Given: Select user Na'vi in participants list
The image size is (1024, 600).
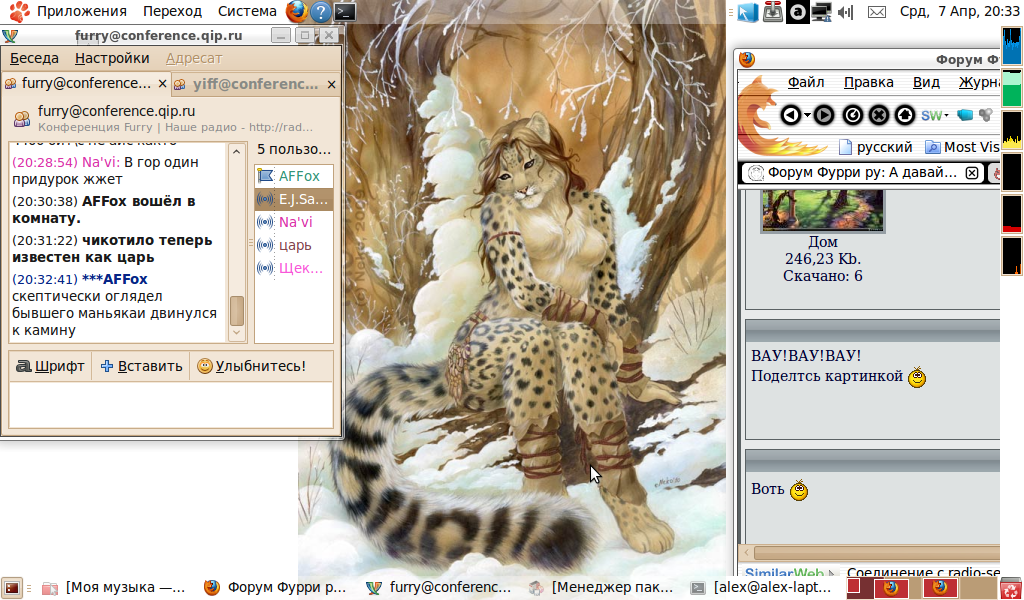Looking at the screenshot, I should (x=295, y=222).
